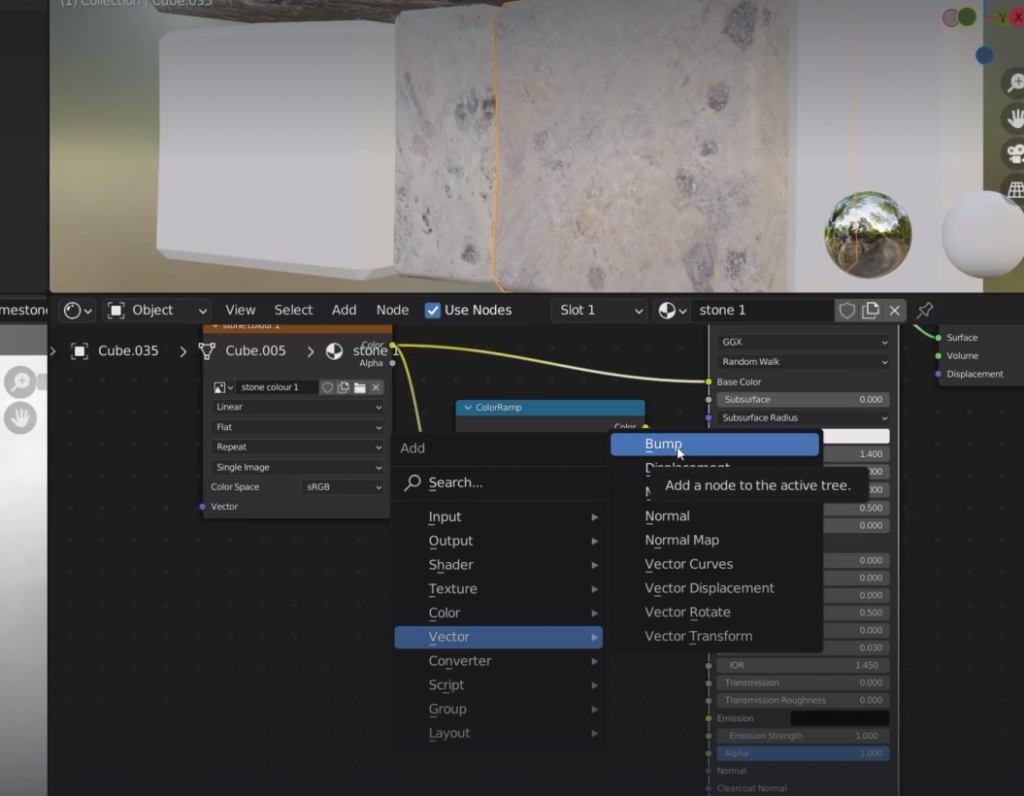Open the View menu

point(240,310)
